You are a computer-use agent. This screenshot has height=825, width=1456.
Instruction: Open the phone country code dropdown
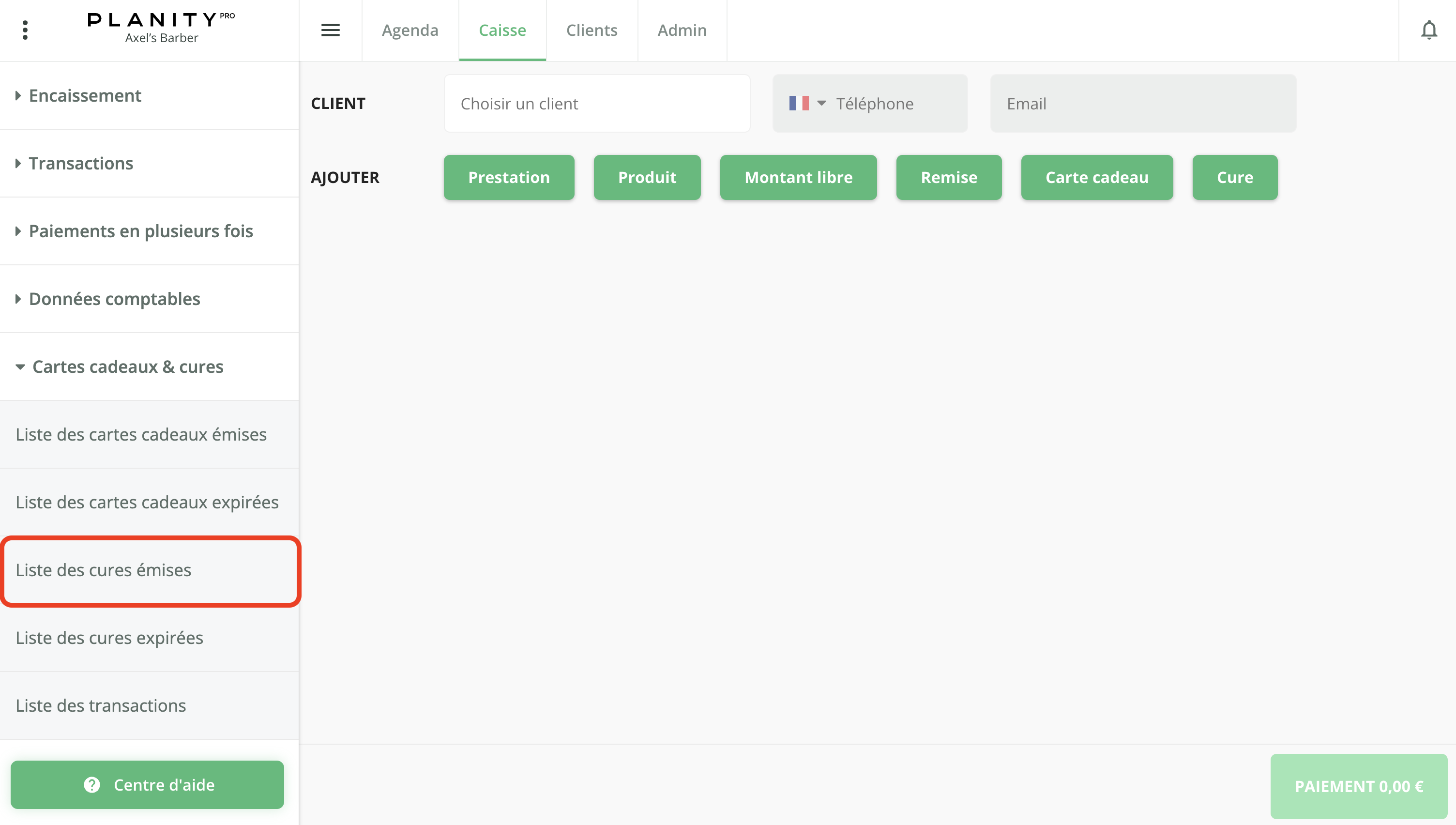821,103
